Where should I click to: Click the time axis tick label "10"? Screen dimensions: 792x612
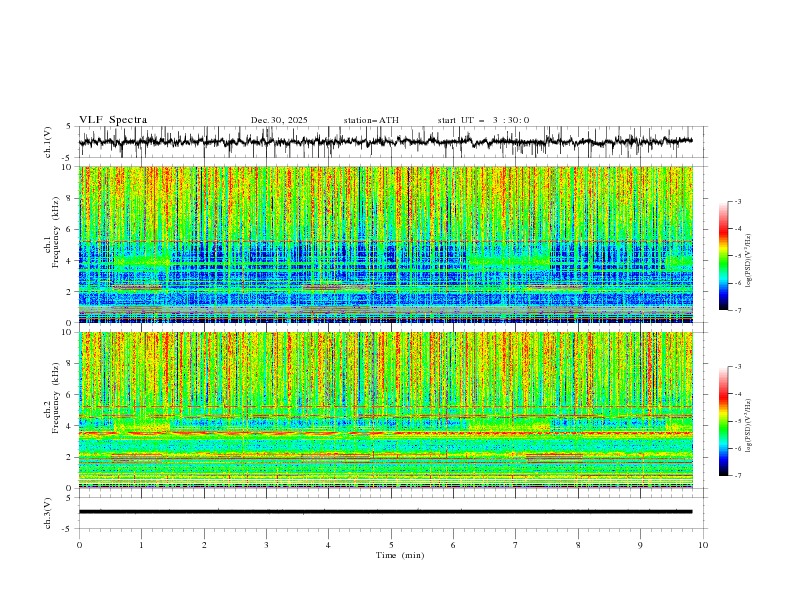click(x=703, y=545)
